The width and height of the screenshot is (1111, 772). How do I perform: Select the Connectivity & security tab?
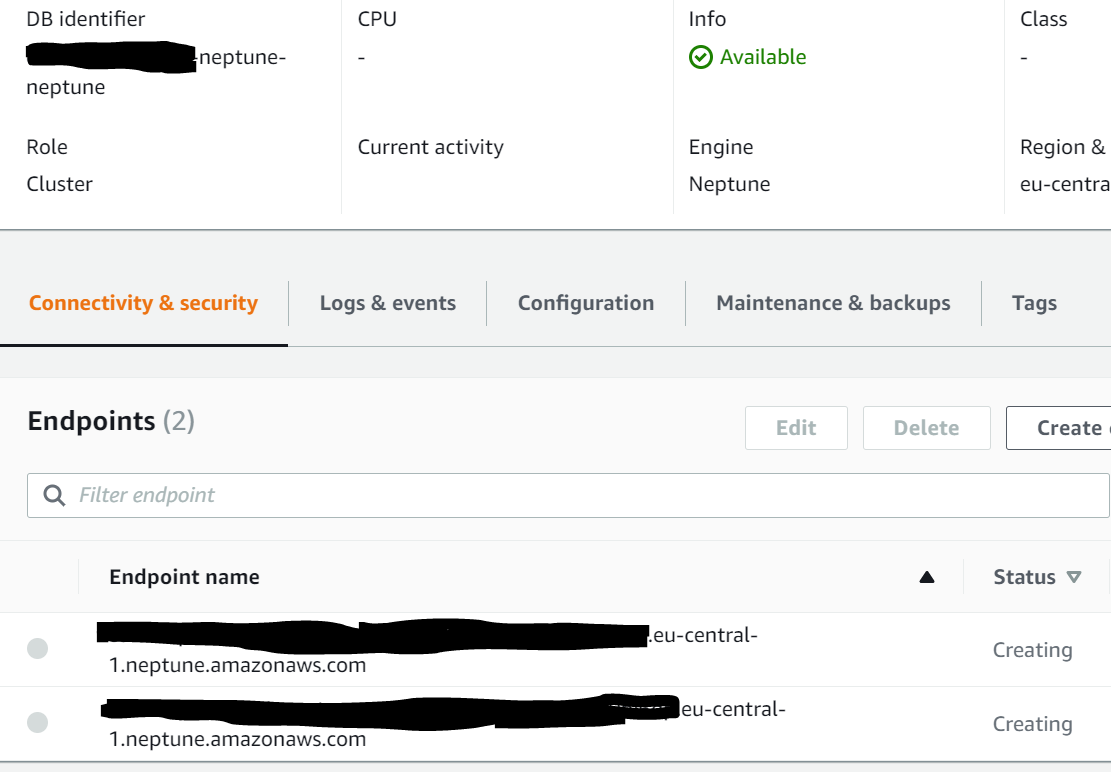(x=143, y=303)
